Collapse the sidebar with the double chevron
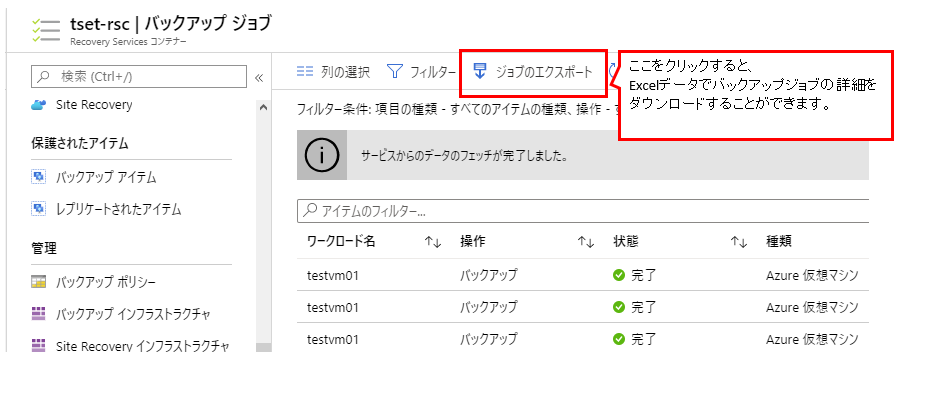The height and width of the screenshot is (395, 945). pyautogui.click(x=259, y=77)
